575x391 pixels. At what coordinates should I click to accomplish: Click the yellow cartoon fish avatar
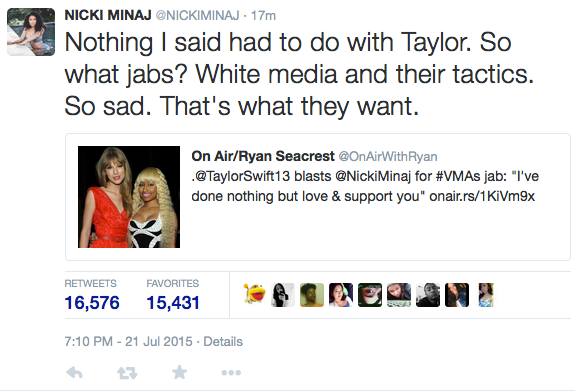254,294
